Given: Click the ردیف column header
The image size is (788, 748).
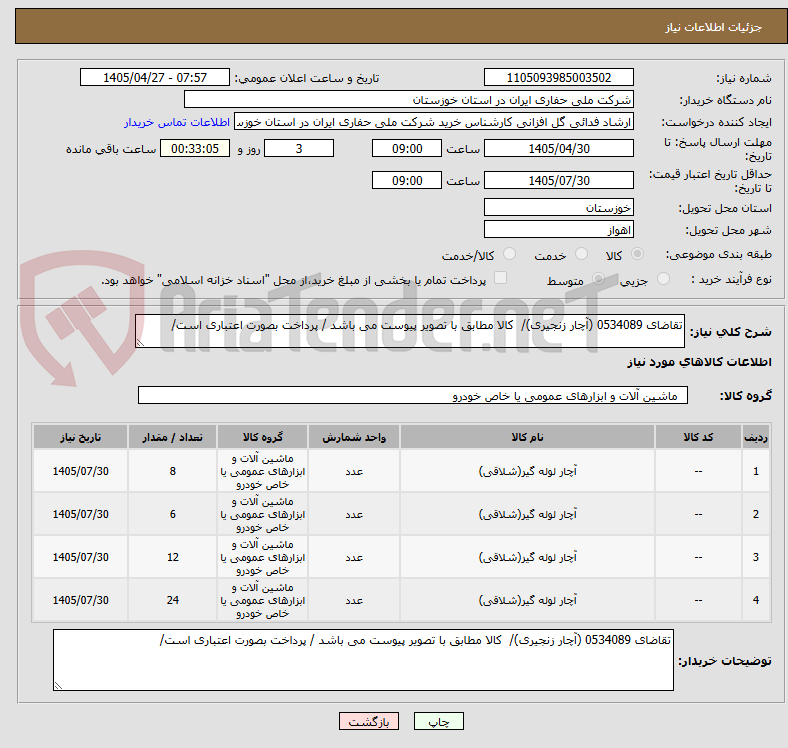Looking at the screenshot, I should click(x=755, y=437).
